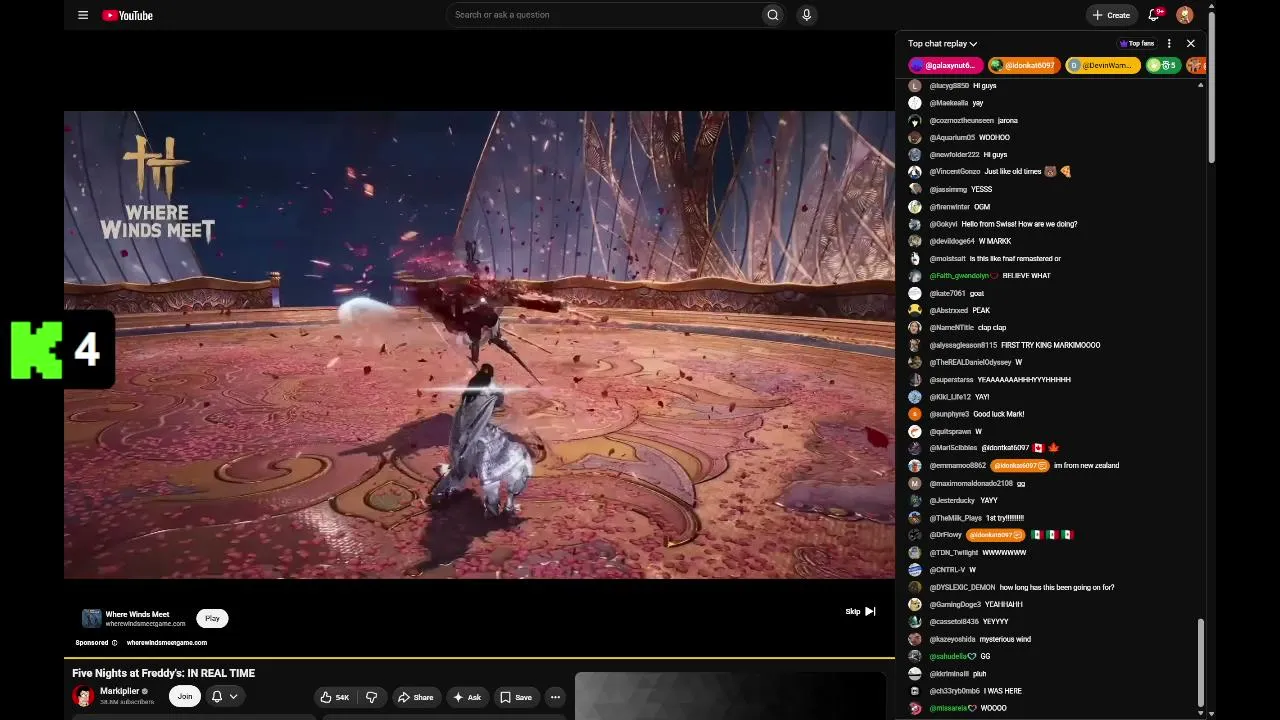Open @moistsalt's avatar in chat
The image size is (1280, 720).
[x=914, y=259]
